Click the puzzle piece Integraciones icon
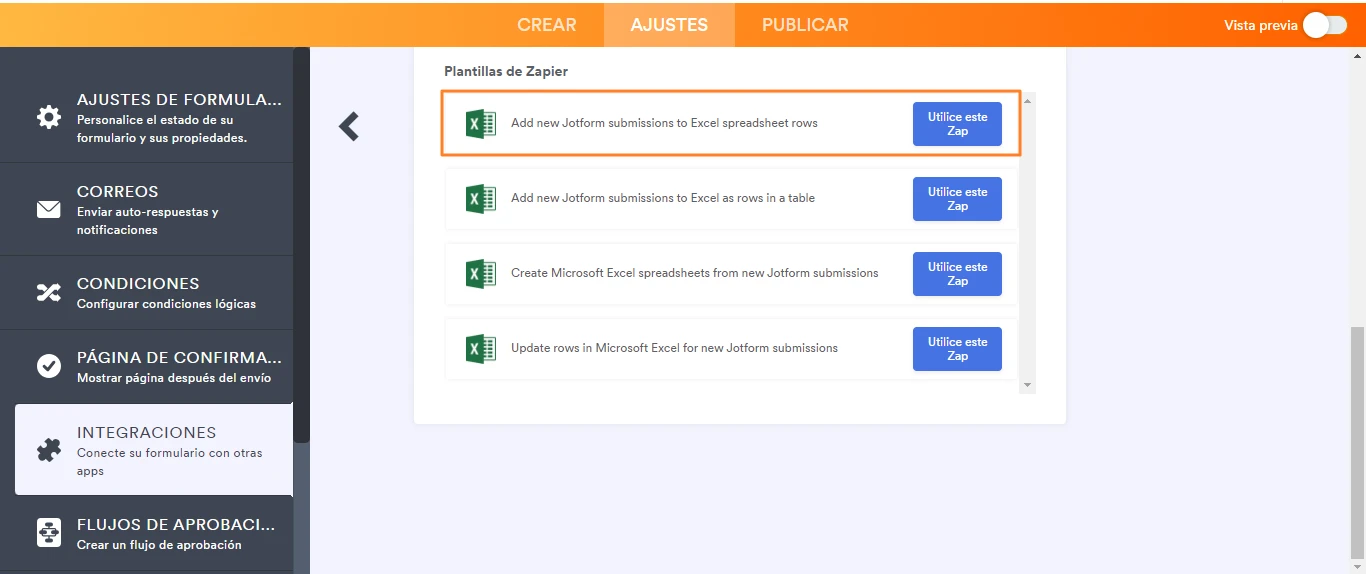Image resolution: width=1366 pixels, height=574 pixels. pos(48,451)
